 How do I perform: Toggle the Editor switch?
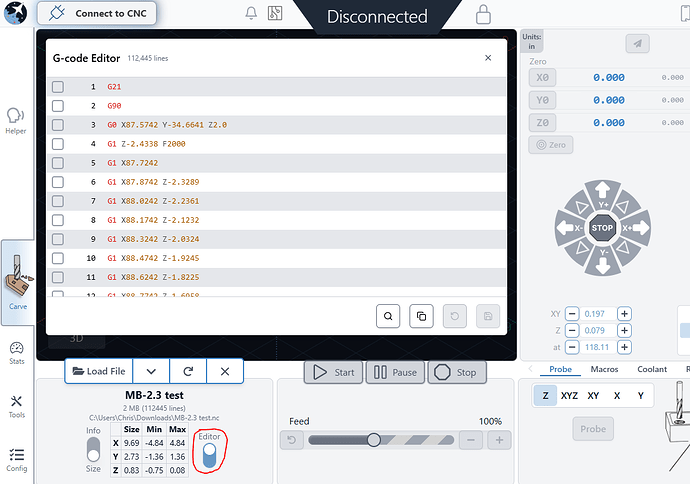209,455
